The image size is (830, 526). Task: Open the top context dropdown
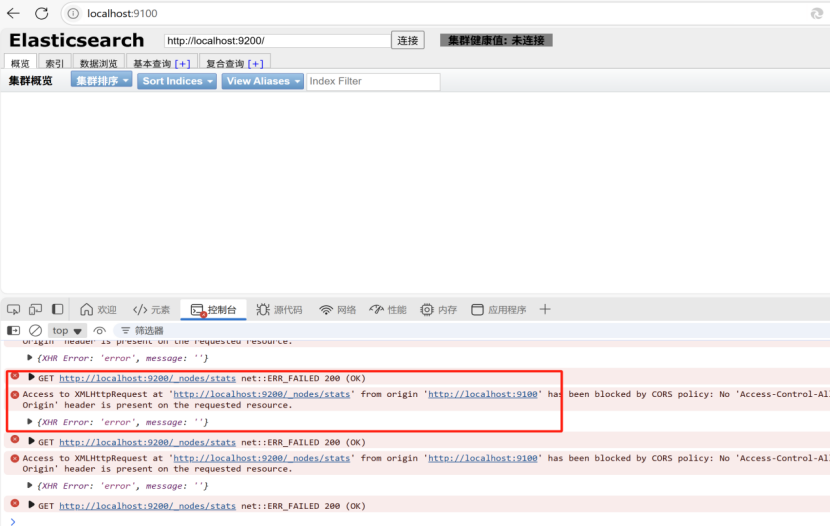pos(67,331)
